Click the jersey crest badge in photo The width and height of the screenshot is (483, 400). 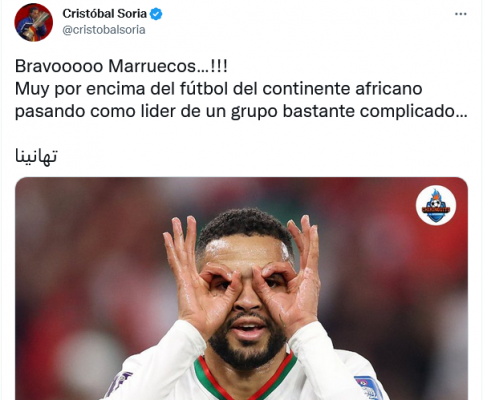click(x=368, y=388)
